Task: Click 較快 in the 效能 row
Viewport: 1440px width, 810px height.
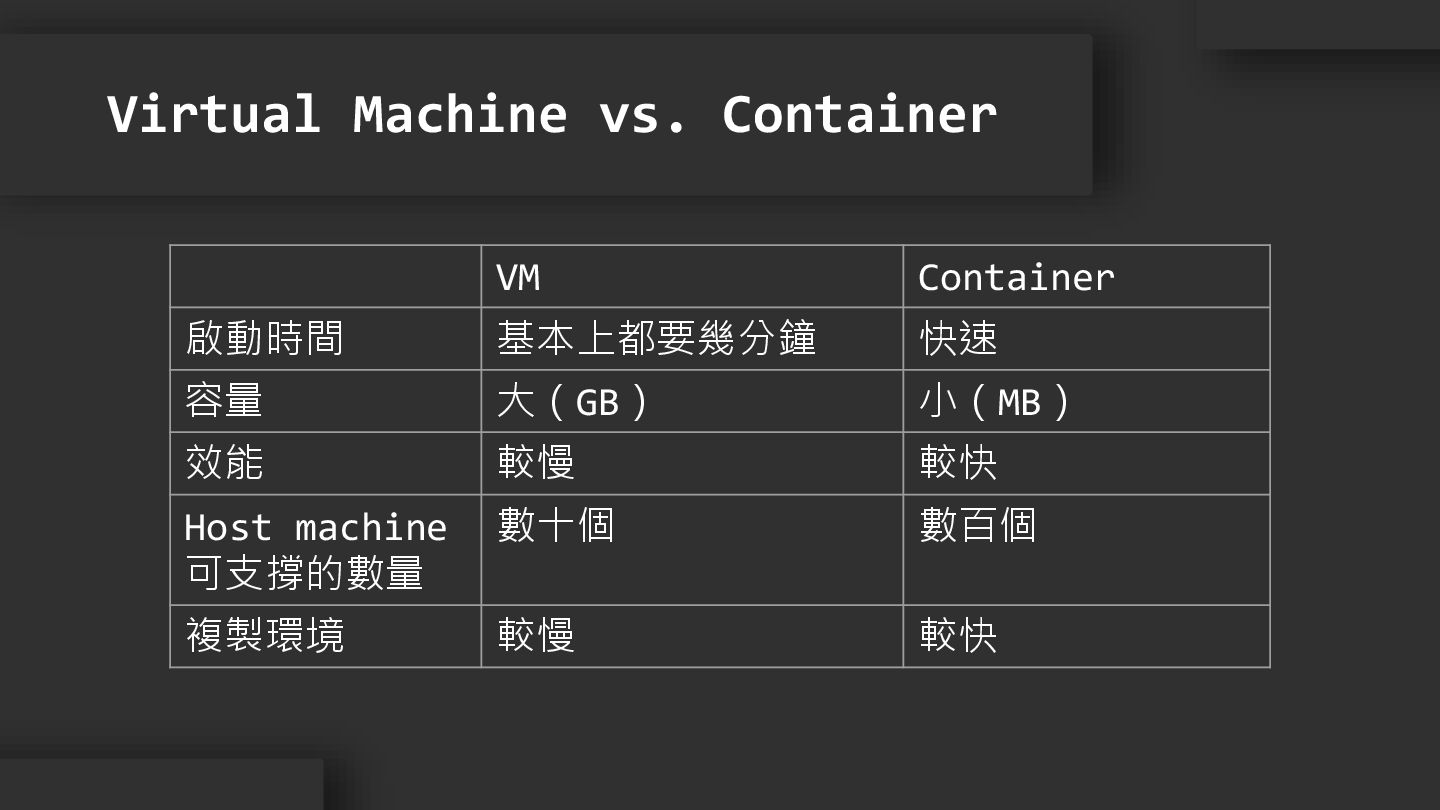Action: (x=959, y=463)
